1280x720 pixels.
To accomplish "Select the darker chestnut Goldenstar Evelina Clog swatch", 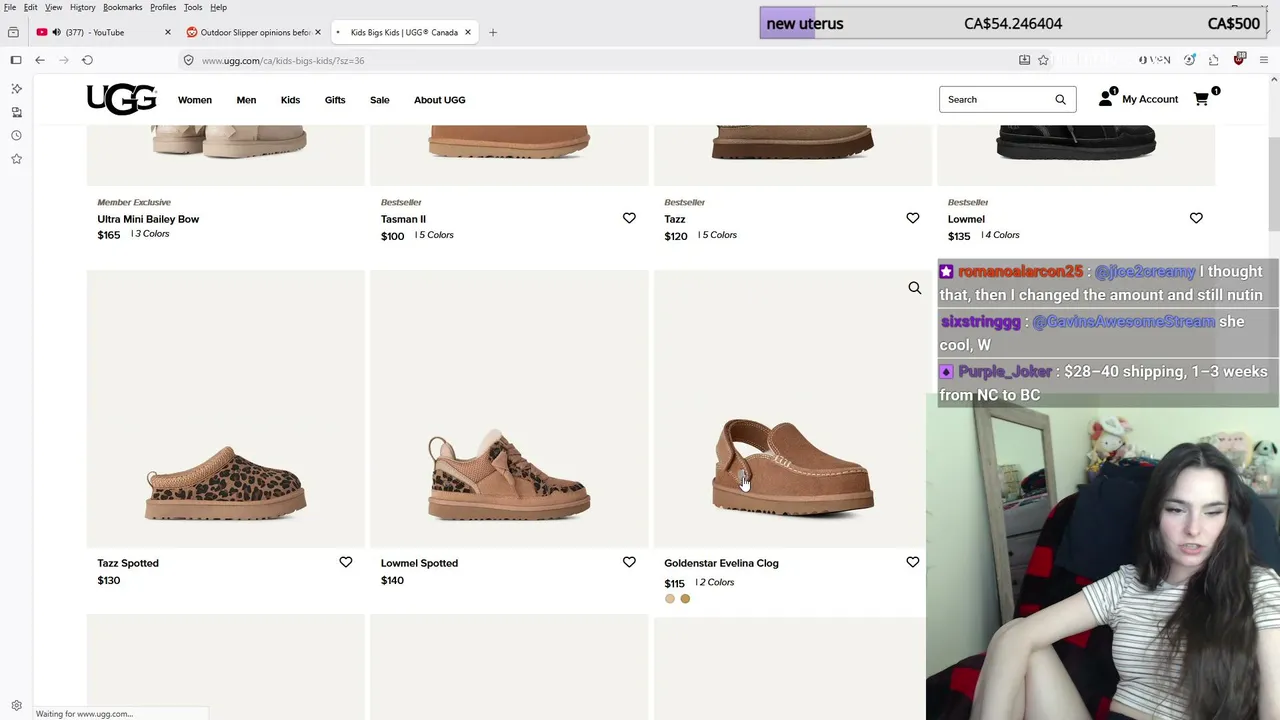I will [685, 599].
